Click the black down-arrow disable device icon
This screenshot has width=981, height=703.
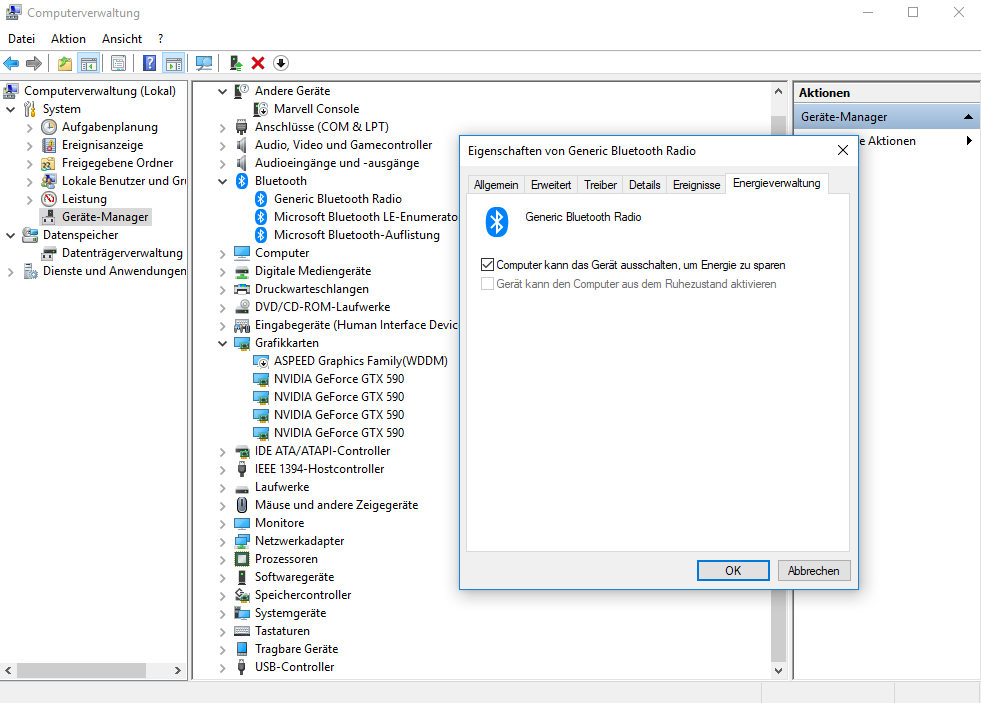(x=281, y=63)
